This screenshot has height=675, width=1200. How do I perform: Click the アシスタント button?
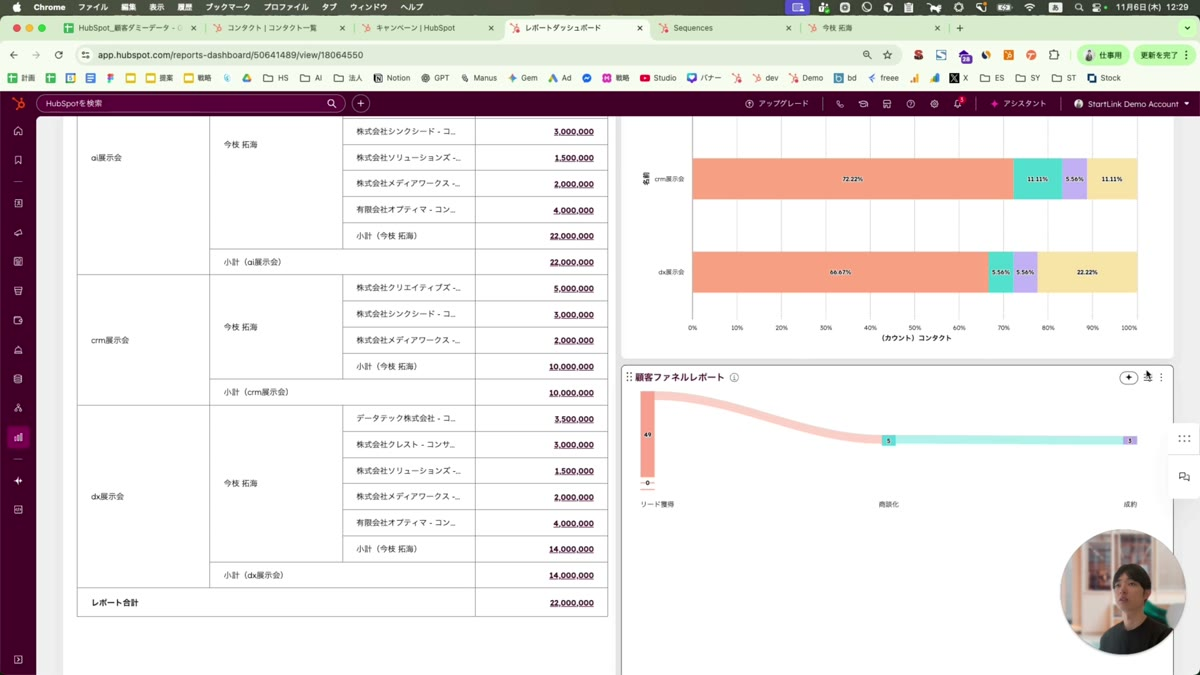point(1018,104)
